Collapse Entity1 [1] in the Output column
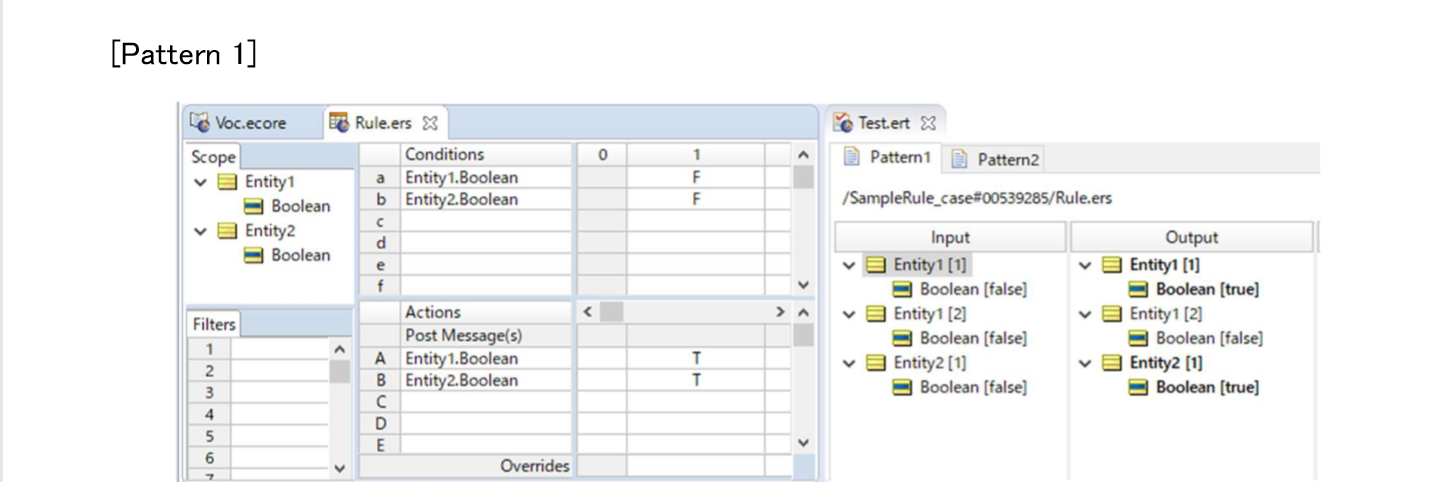This screenshot has height=482, width=1452. click(1087, 265)
